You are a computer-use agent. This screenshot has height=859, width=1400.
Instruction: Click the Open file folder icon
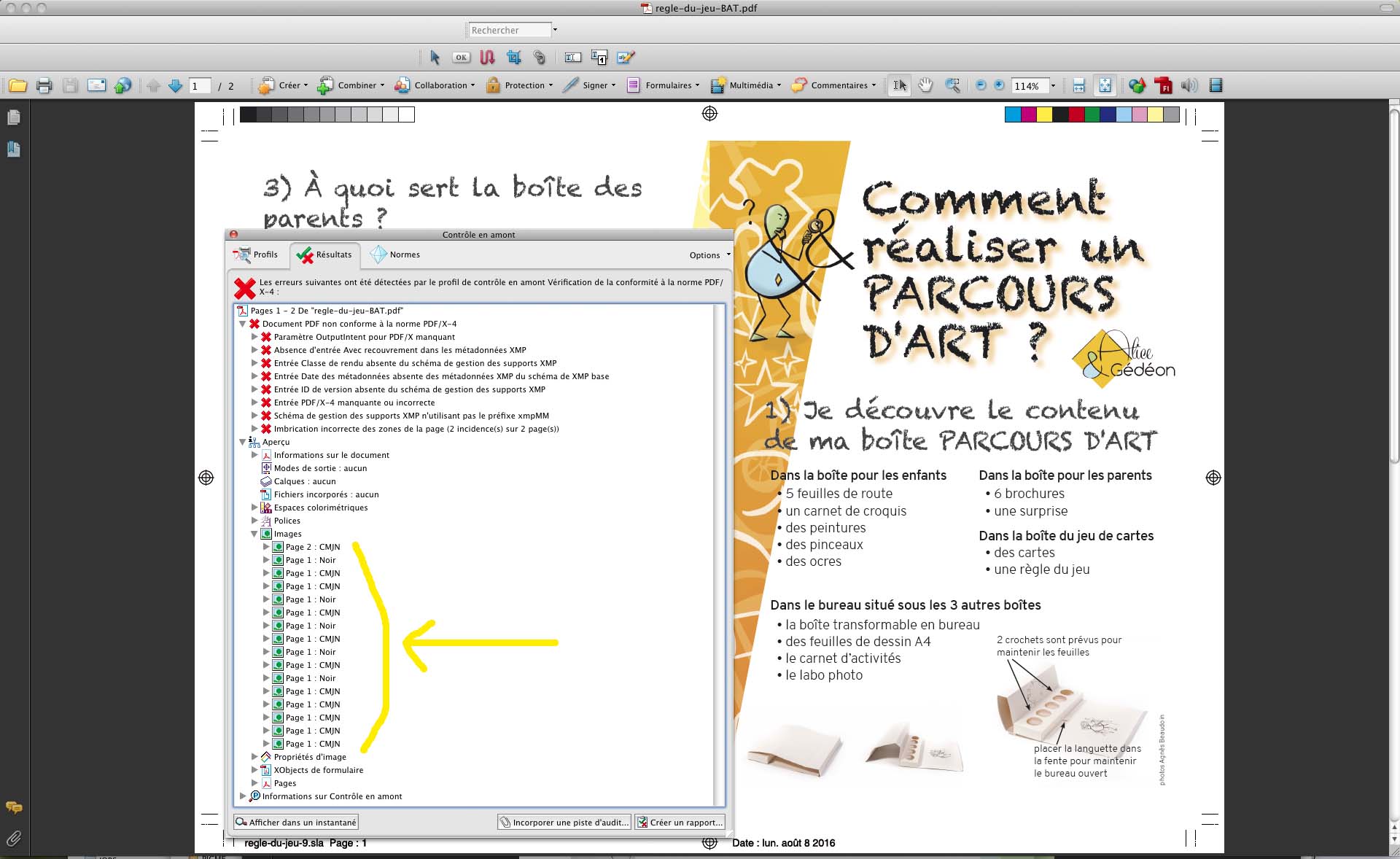[17, 85]
